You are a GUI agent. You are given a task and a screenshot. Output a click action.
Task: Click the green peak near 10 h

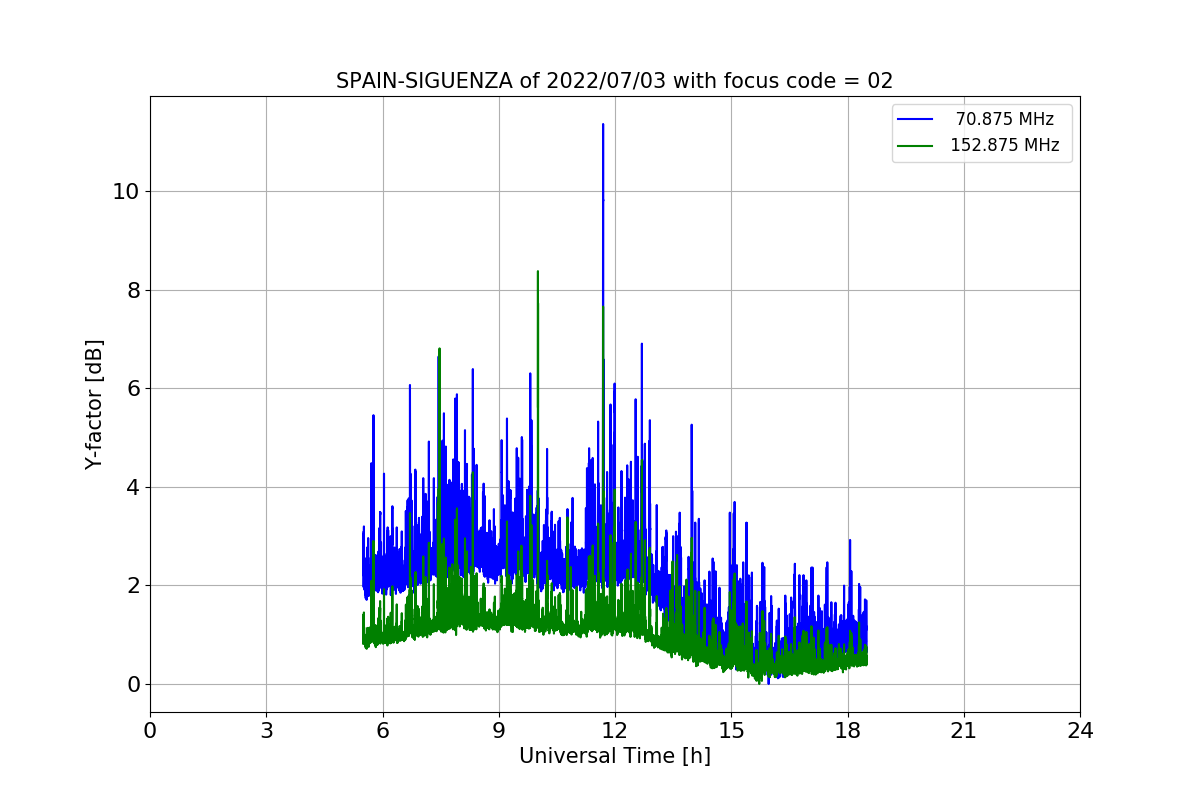[538, 273]
